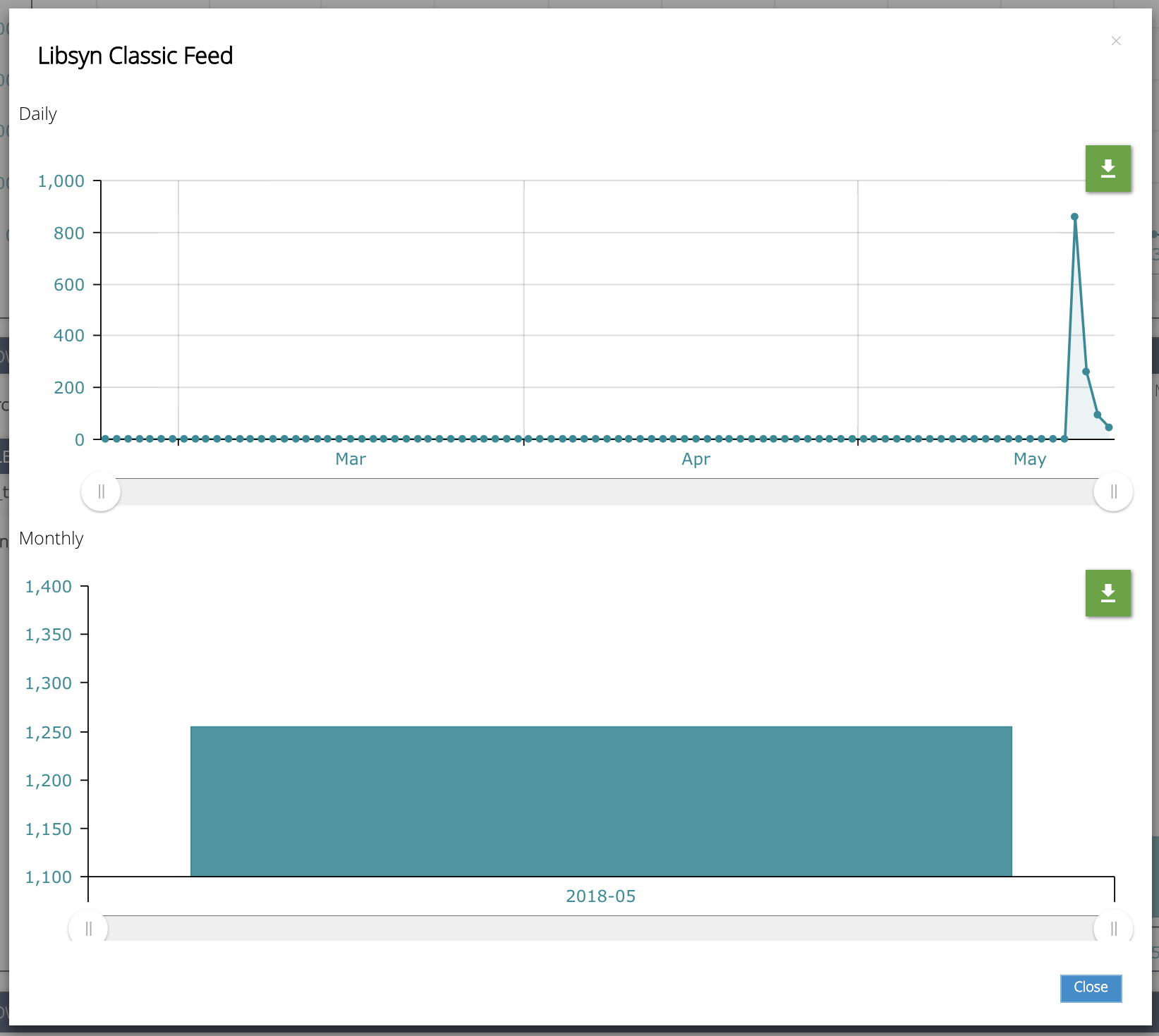The width and height of the screenshot is (1159, 1036).
Task: Grab the Daily range slider left handle
Action: click(101, 492)
